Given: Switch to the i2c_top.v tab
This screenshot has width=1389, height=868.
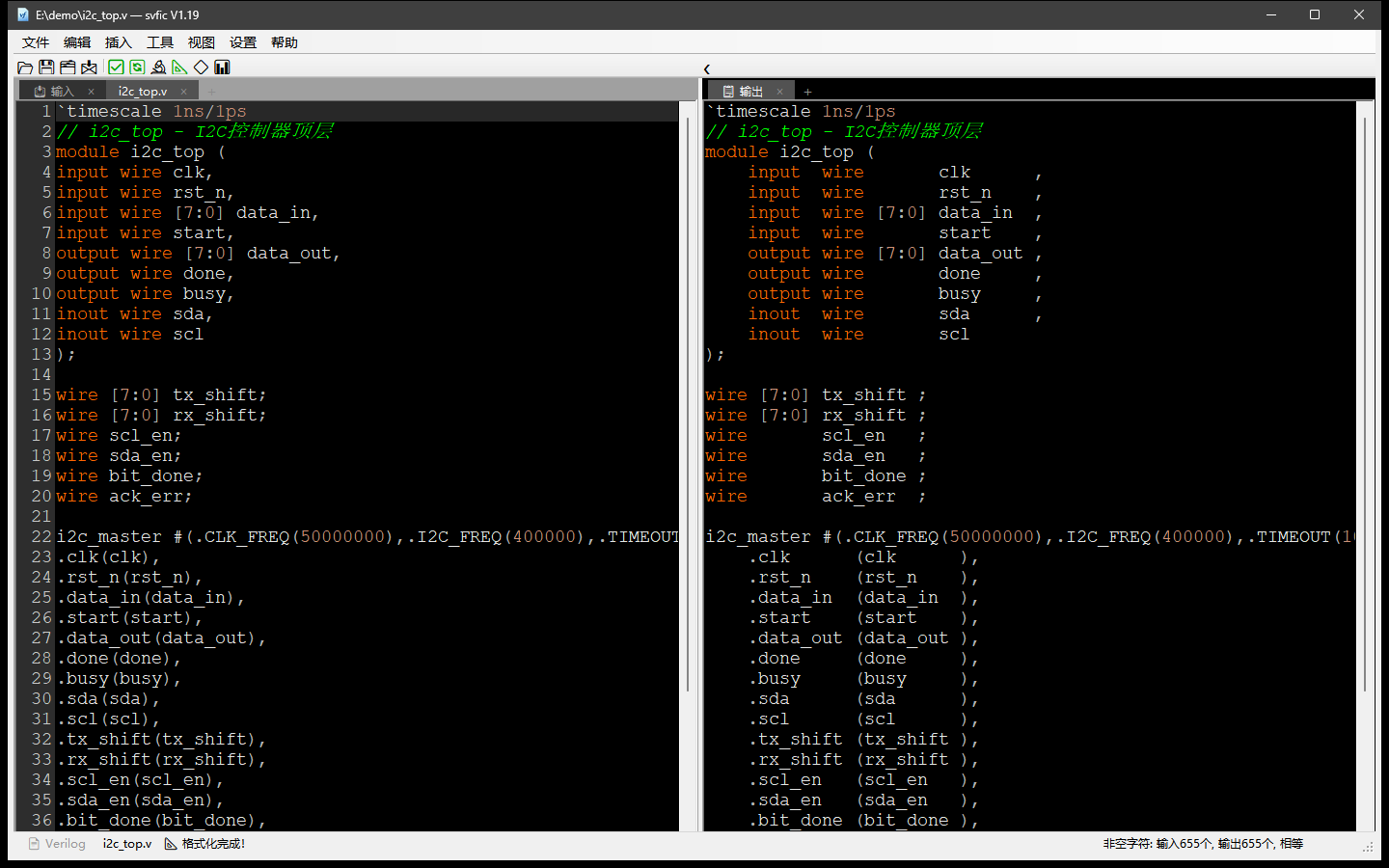Looking at the screenshot, I should (x=142, y=92).
